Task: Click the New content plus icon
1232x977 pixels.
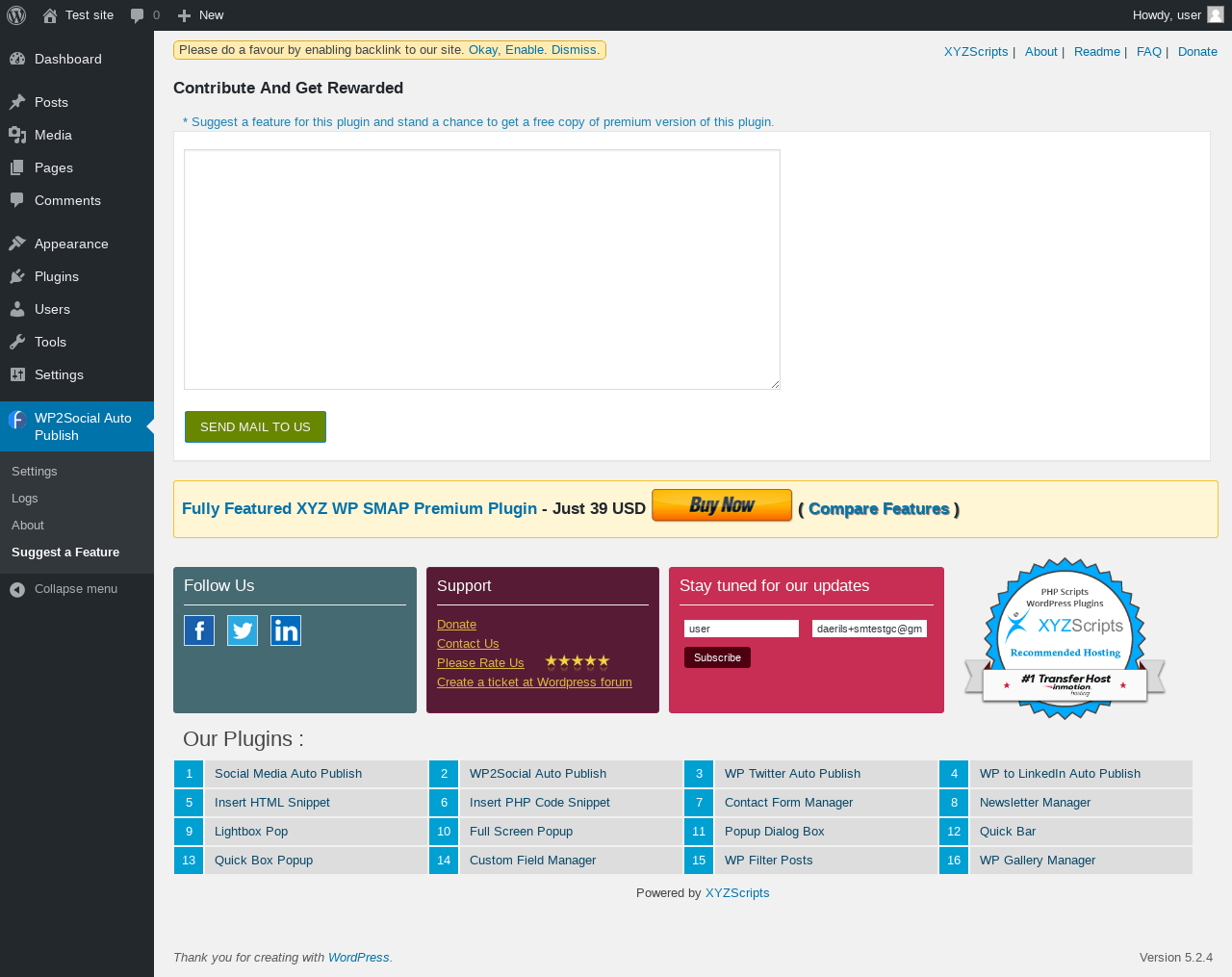Action: (x=185, y=15)
